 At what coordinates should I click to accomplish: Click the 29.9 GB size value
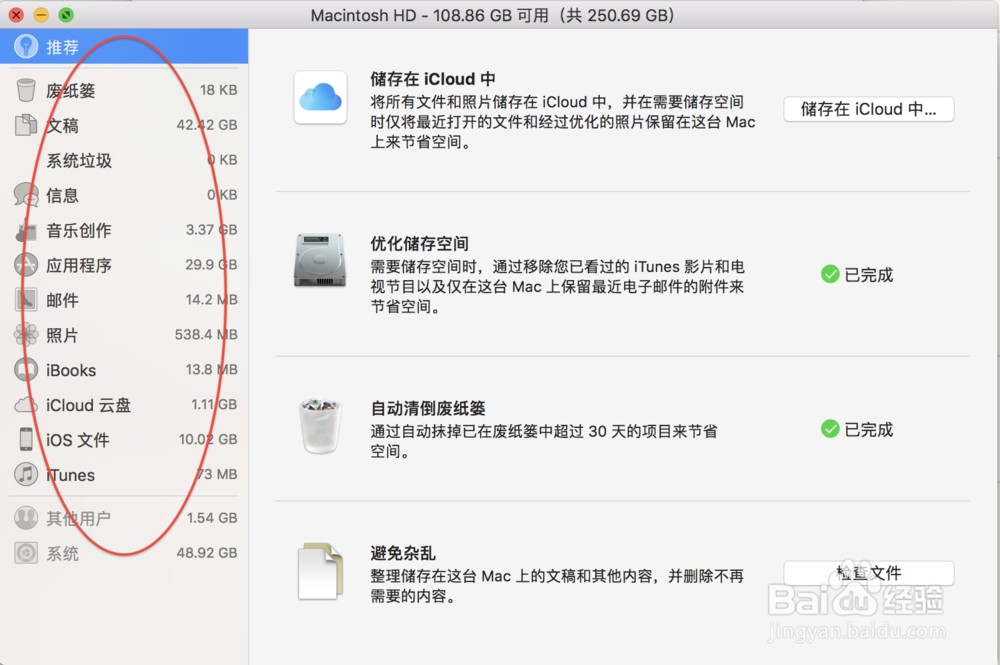(211, 265)
